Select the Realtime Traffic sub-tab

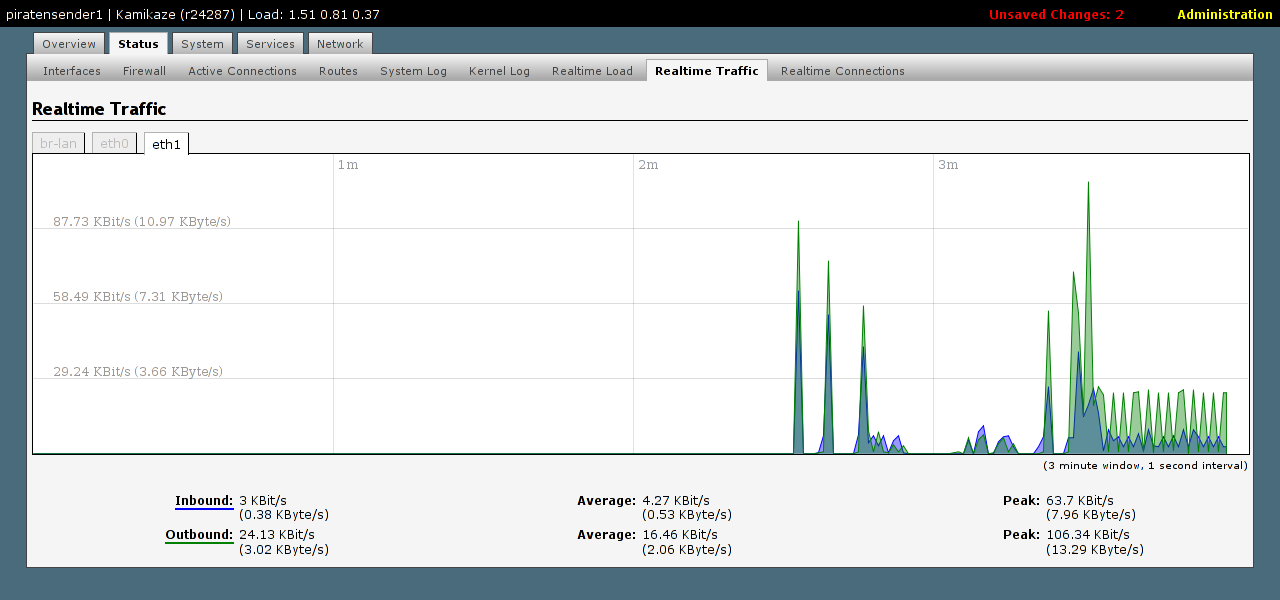[x=706, y=71]
